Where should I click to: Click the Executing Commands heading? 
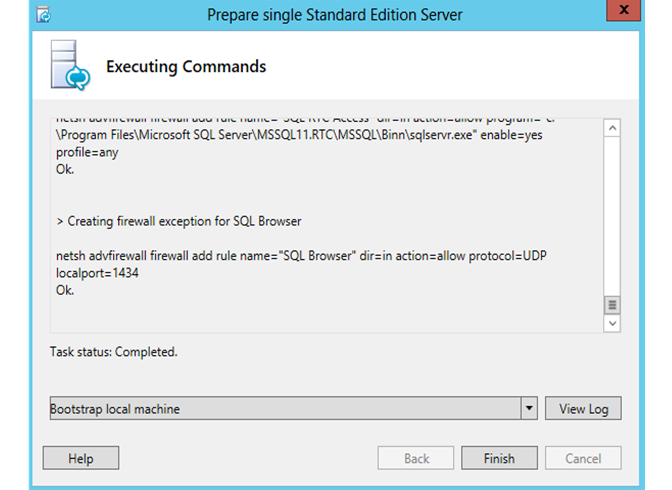tap(186, 66)
